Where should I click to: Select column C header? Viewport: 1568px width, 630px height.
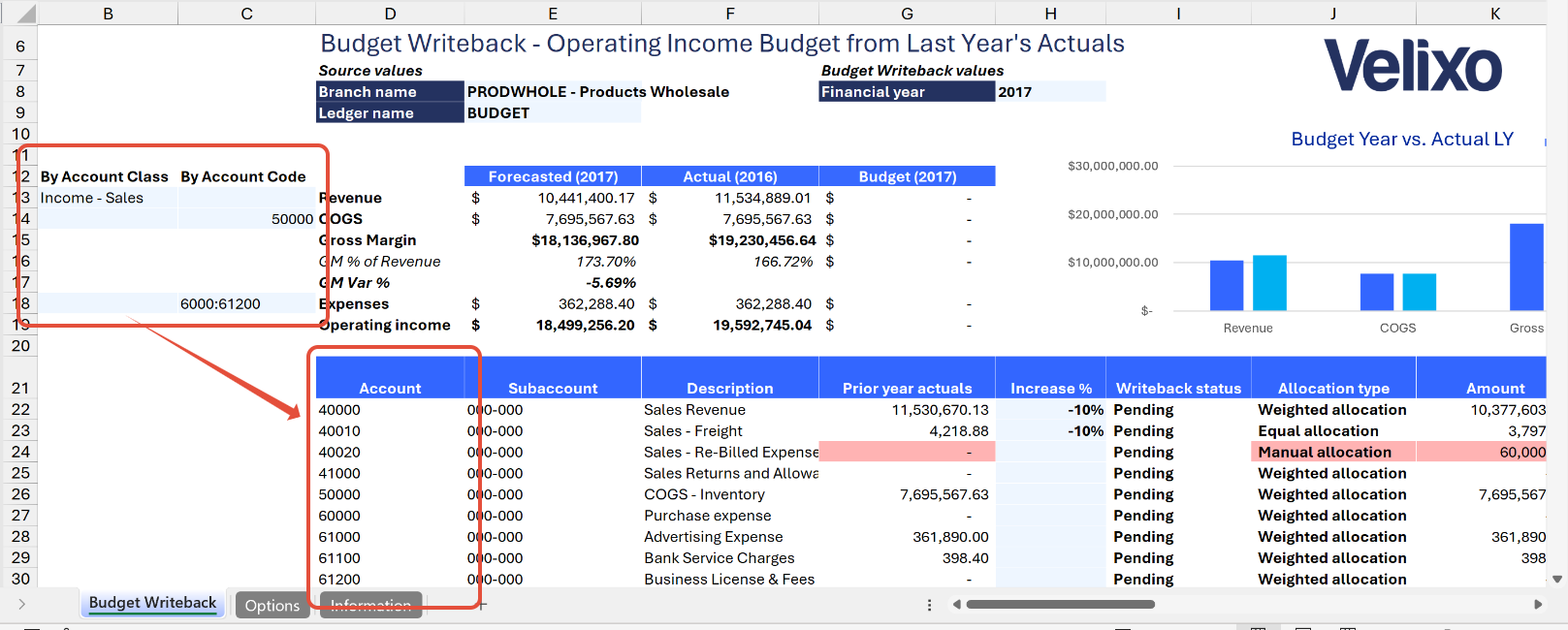point(247,14)
